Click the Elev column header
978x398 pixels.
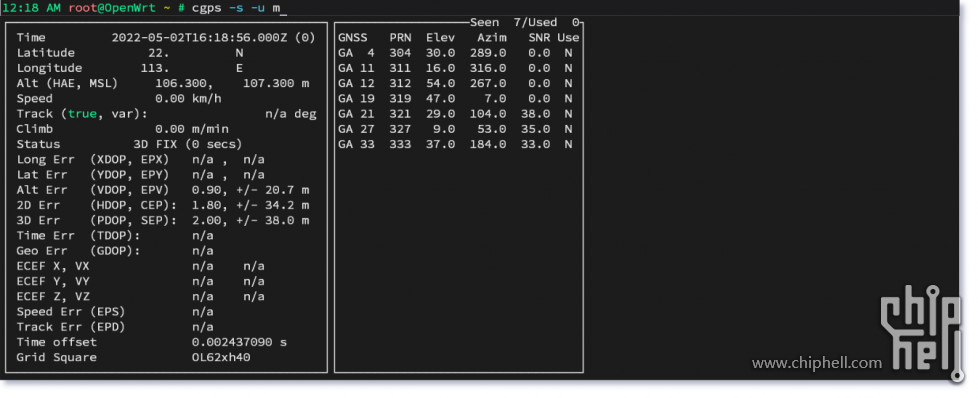point(440,37)
